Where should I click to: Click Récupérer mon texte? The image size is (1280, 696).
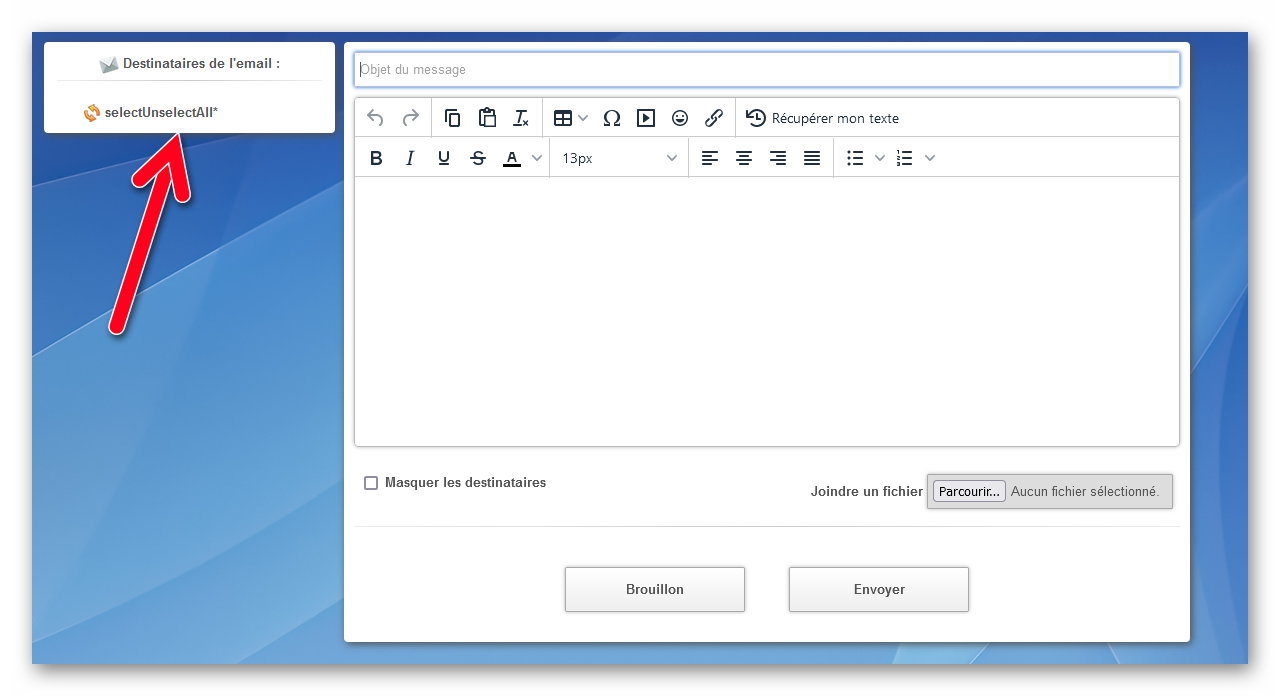(823, 118)
